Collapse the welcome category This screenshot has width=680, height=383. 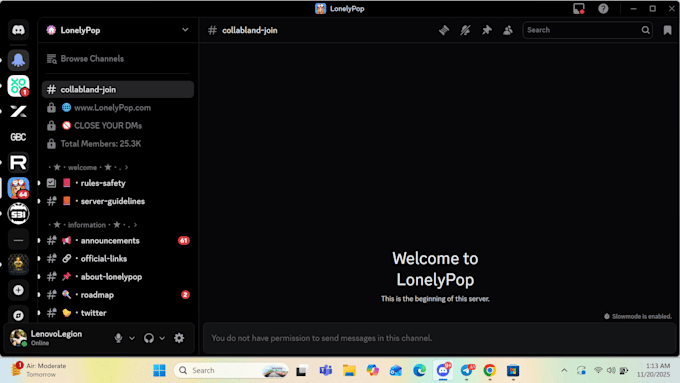click(88, 167)
